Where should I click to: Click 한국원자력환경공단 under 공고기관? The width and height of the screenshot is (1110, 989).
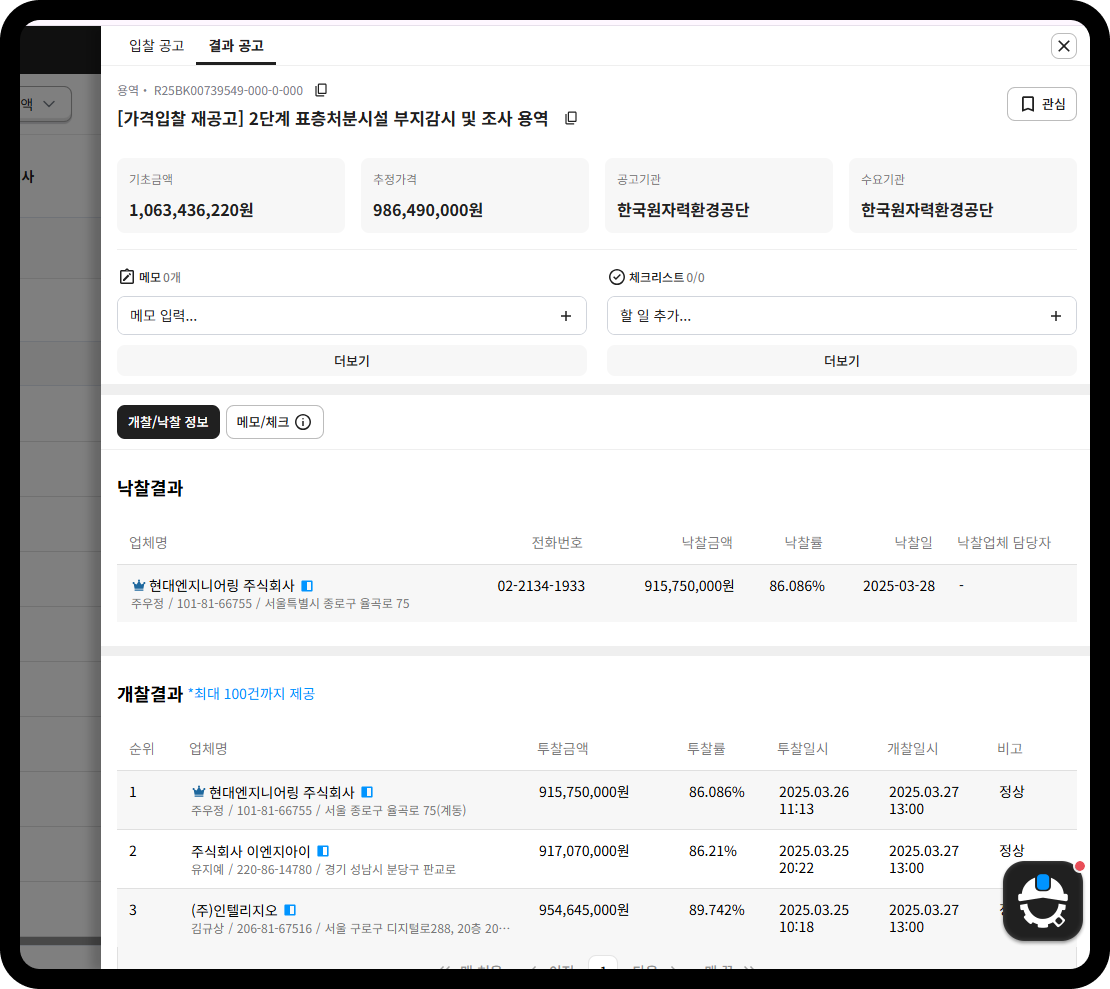[682, 210]
